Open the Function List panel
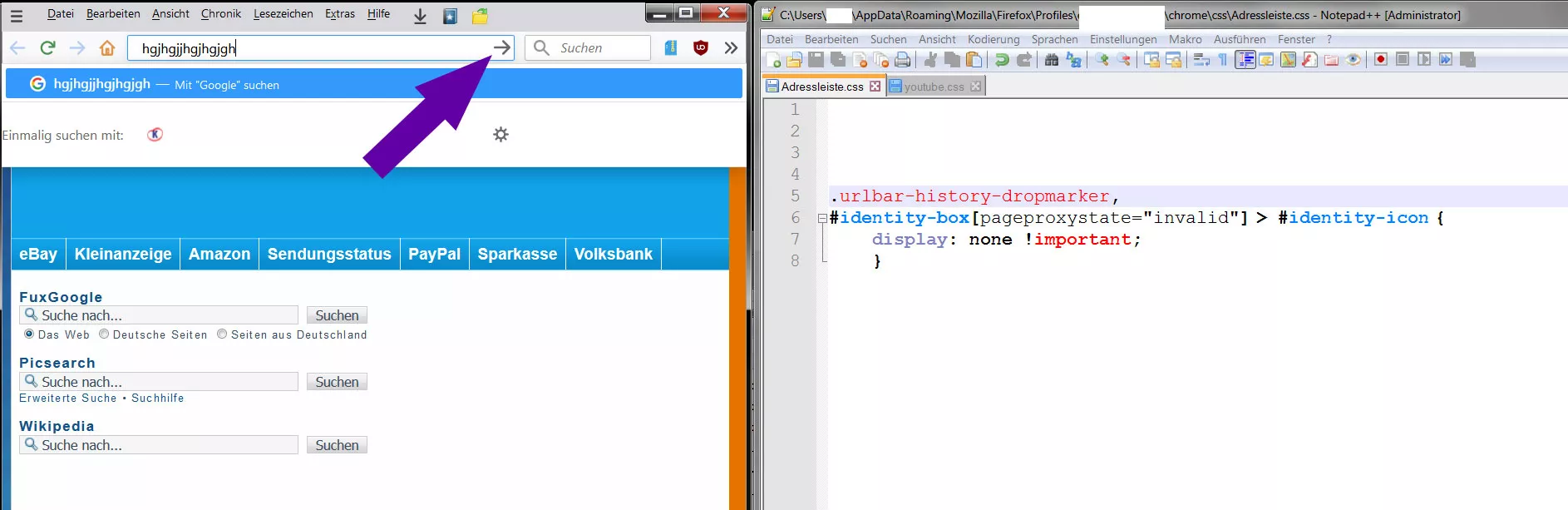 1309,60
